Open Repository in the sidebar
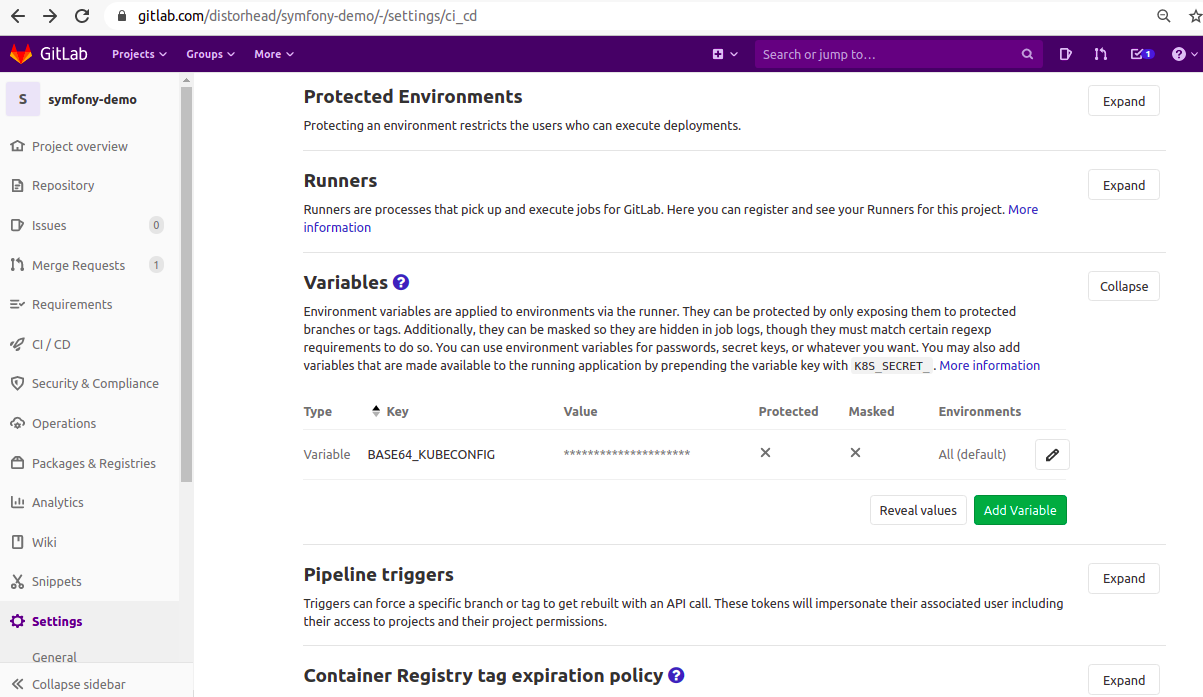Image resolution: width=1203 pixels, height=697 pixels. tap(62, 185)
